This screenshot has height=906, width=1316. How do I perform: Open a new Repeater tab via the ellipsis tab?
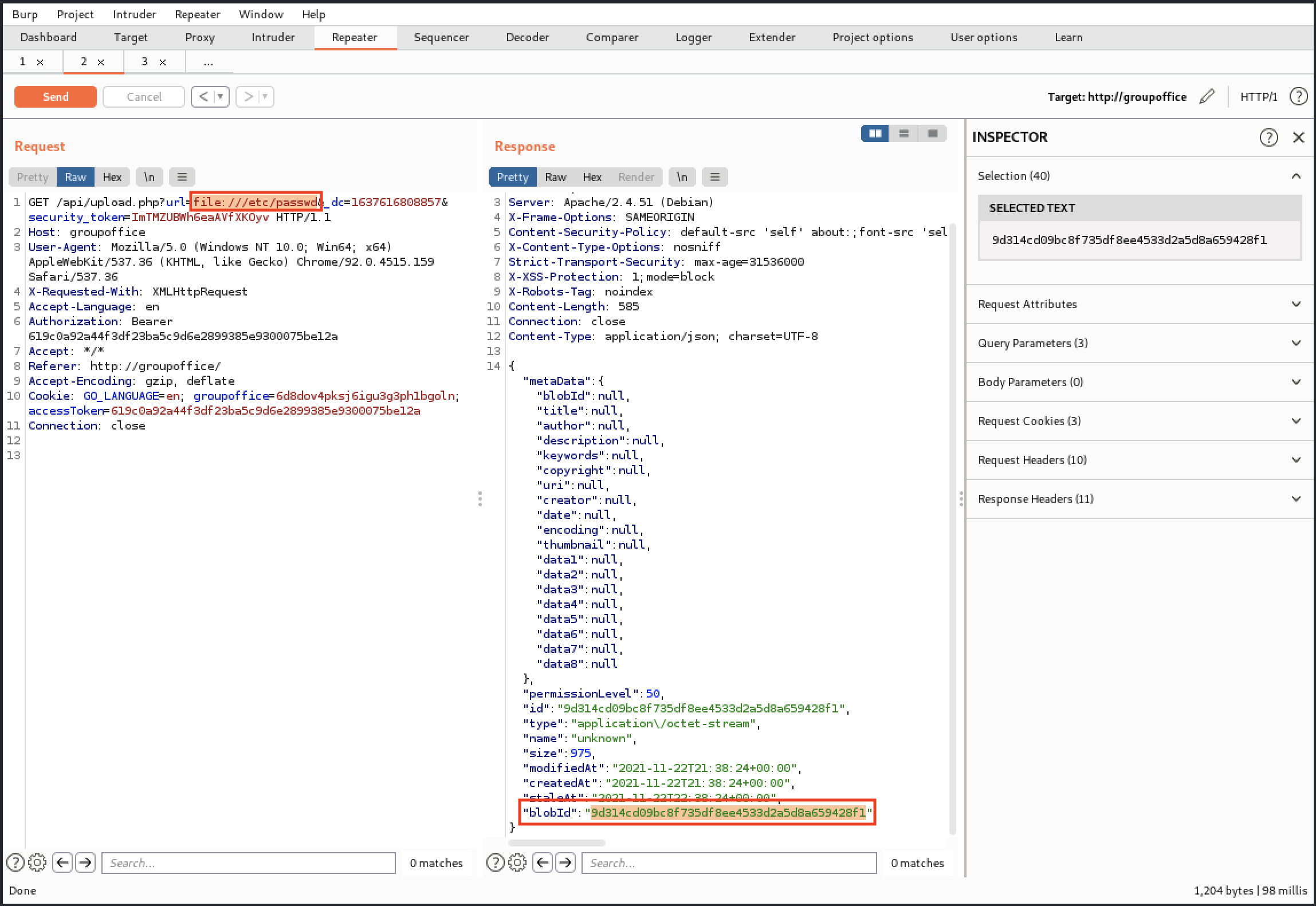[x=209, y=62]
